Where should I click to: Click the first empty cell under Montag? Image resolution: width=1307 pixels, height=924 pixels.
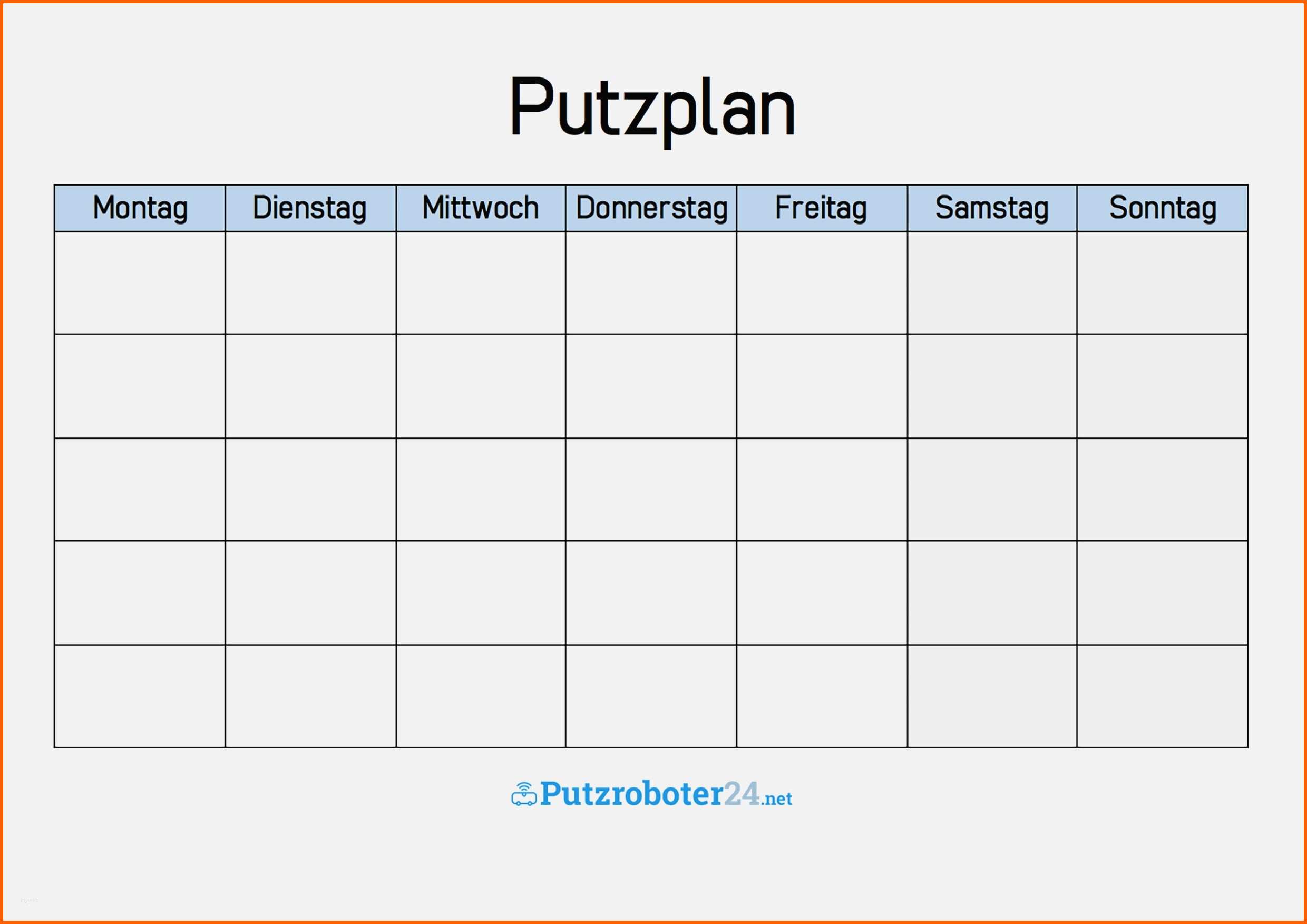(x=140, y=283)
